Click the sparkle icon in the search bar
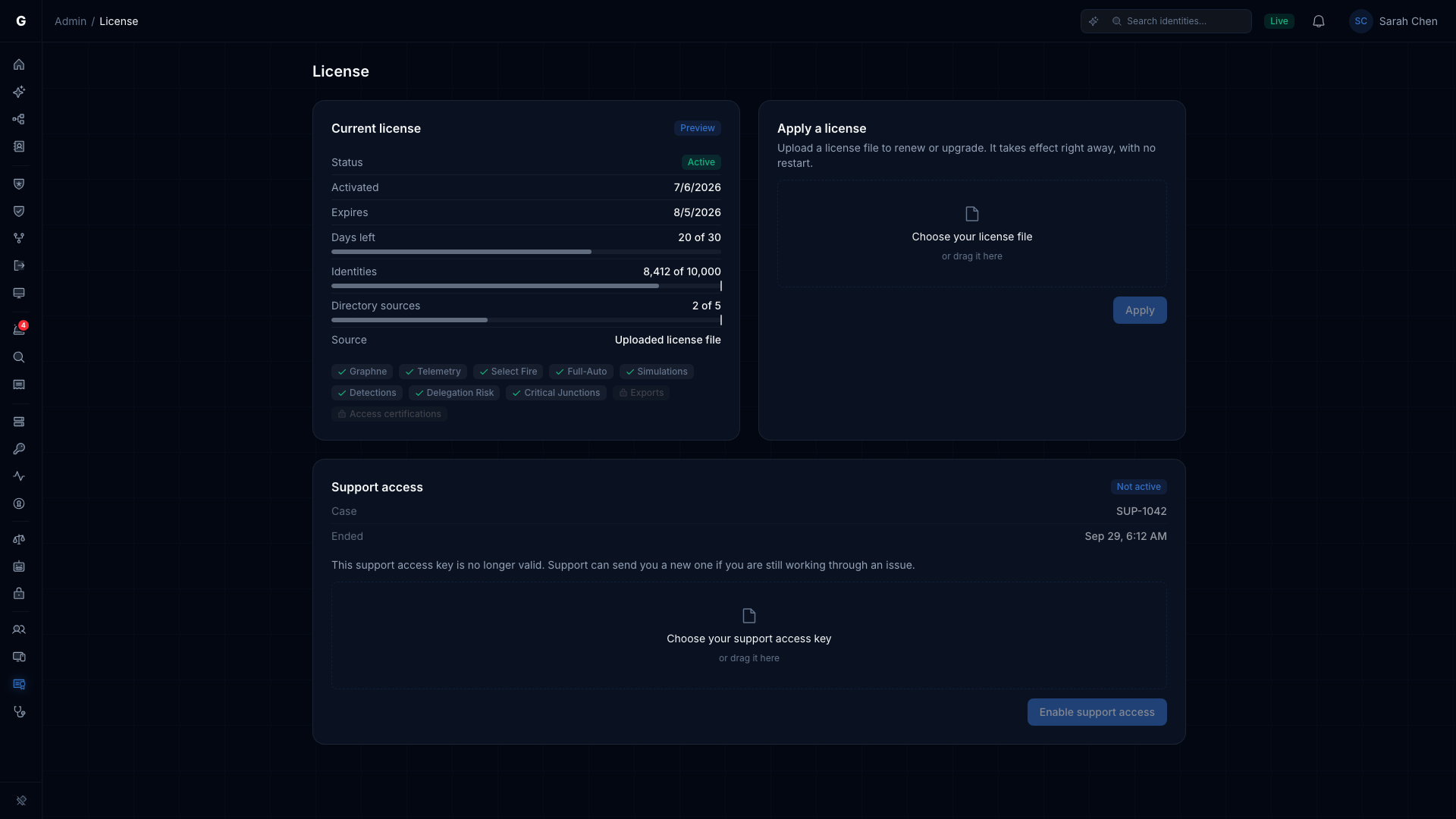The height and width of the screenshot is (819, 1456). click(1094, 21)
